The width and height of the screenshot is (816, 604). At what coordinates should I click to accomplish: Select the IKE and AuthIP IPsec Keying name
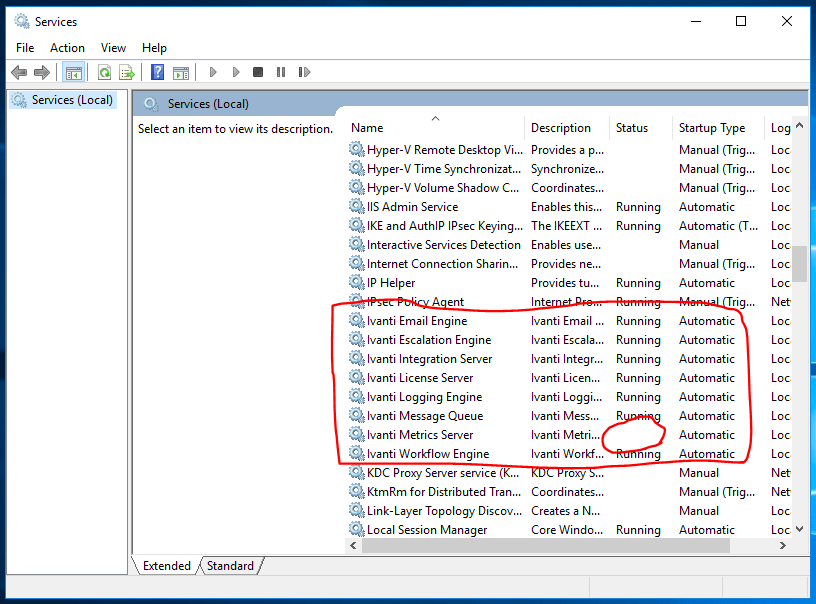pyautogui.click(x=444, y=225)
